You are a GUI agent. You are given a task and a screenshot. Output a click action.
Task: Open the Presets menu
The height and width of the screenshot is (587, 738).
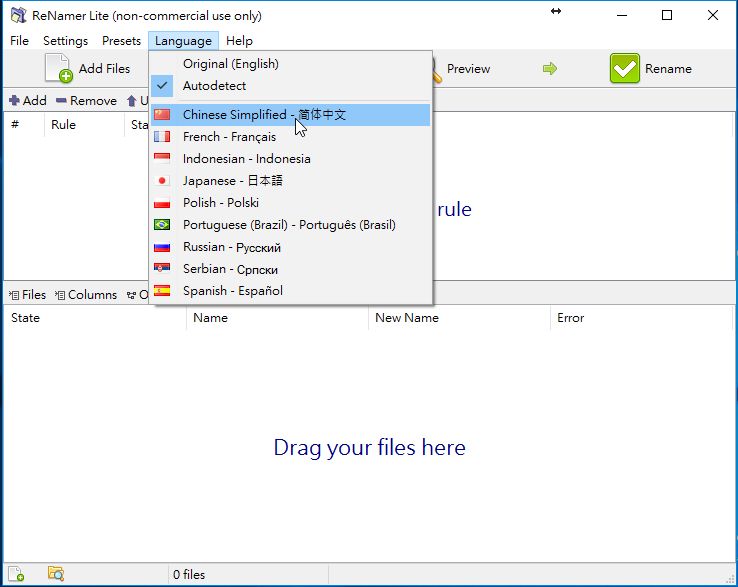121,41
